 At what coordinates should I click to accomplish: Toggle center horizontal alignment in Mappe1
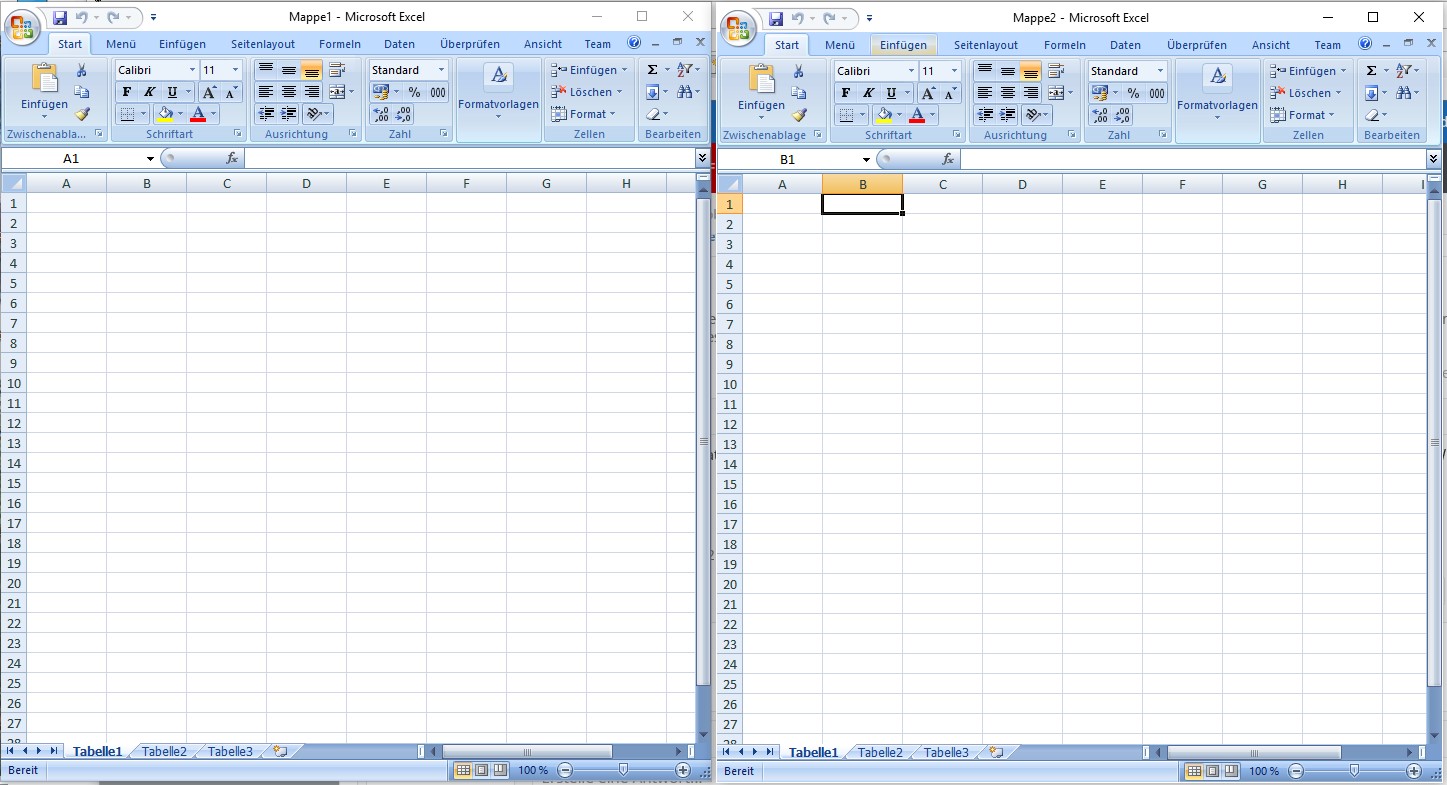coord(289,92)
